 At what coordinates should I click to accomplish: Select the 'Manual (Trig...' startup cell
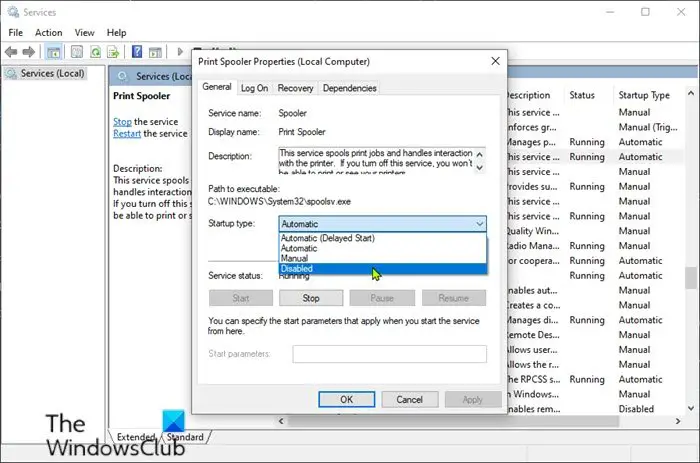(648, 127)
